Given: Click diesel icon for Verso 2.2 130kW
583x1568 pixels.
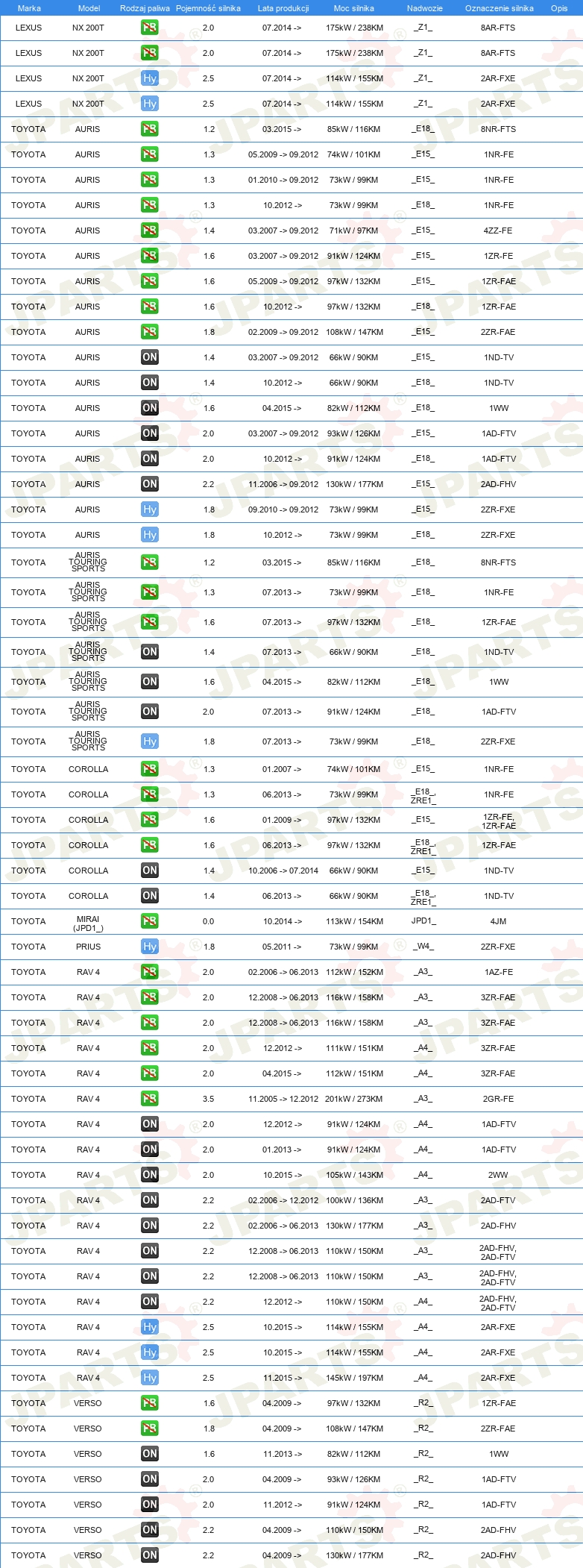Looking at the screenshot, I should tap(150, 1555).
